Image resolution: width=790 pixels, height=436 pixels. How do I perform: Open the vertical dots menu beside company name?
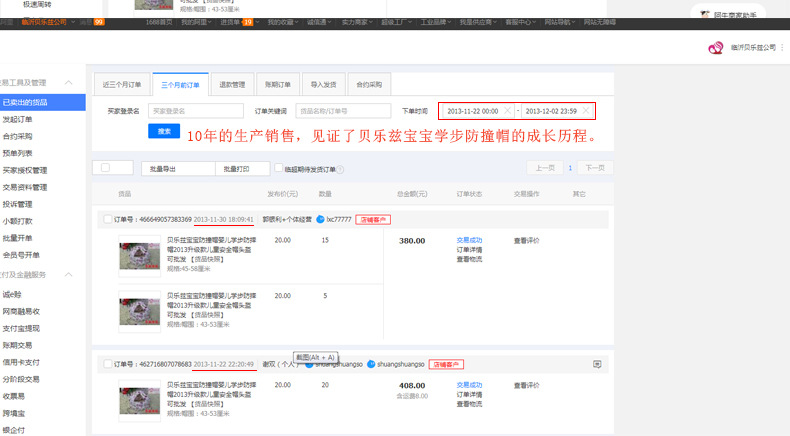(782, 47)
